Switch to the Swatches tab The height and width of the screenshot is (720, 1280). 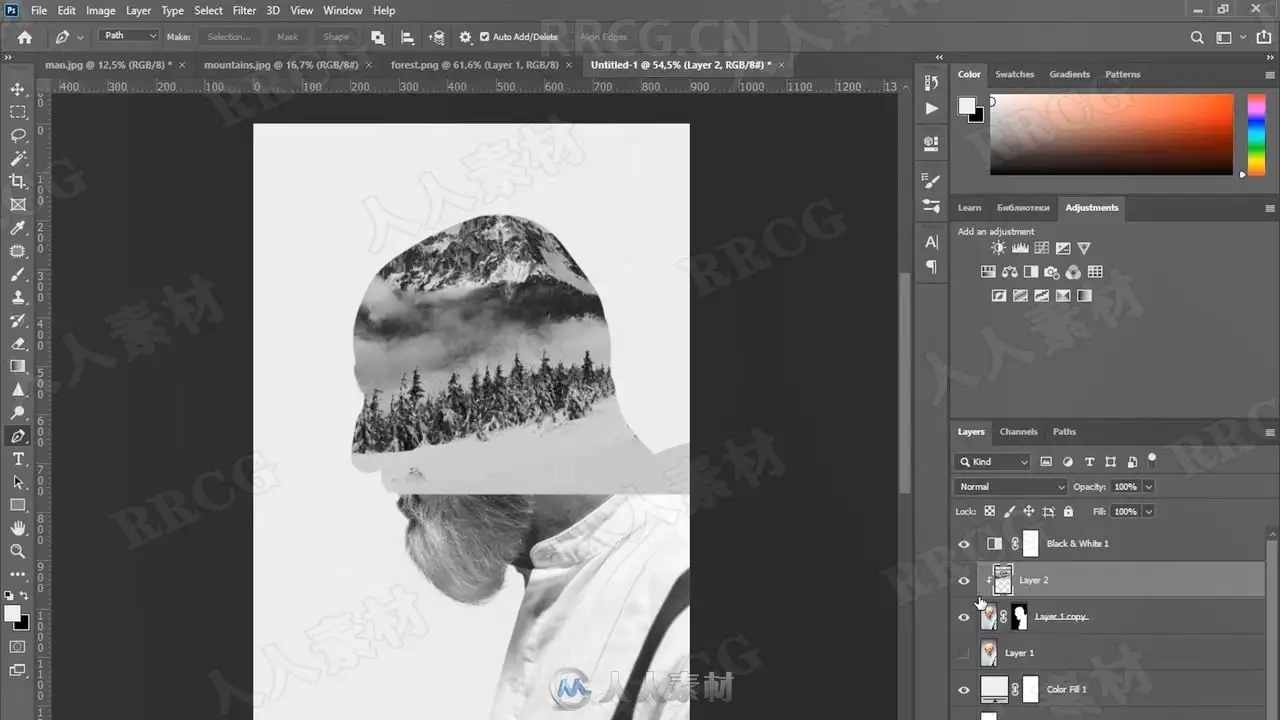pos(1014,74)
